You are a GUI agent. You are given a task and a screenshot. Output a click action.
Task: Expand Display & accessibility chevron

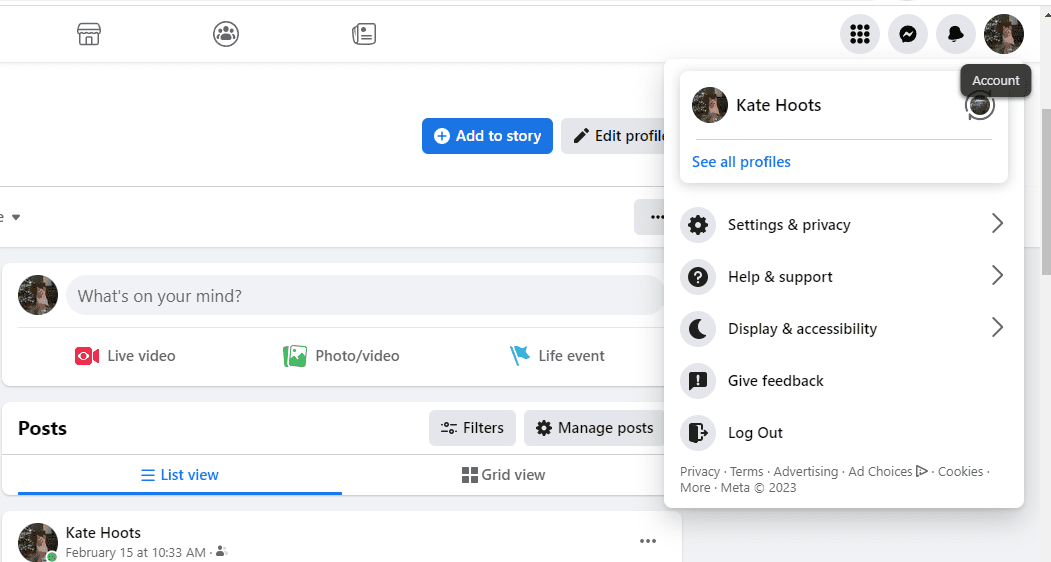997,327
